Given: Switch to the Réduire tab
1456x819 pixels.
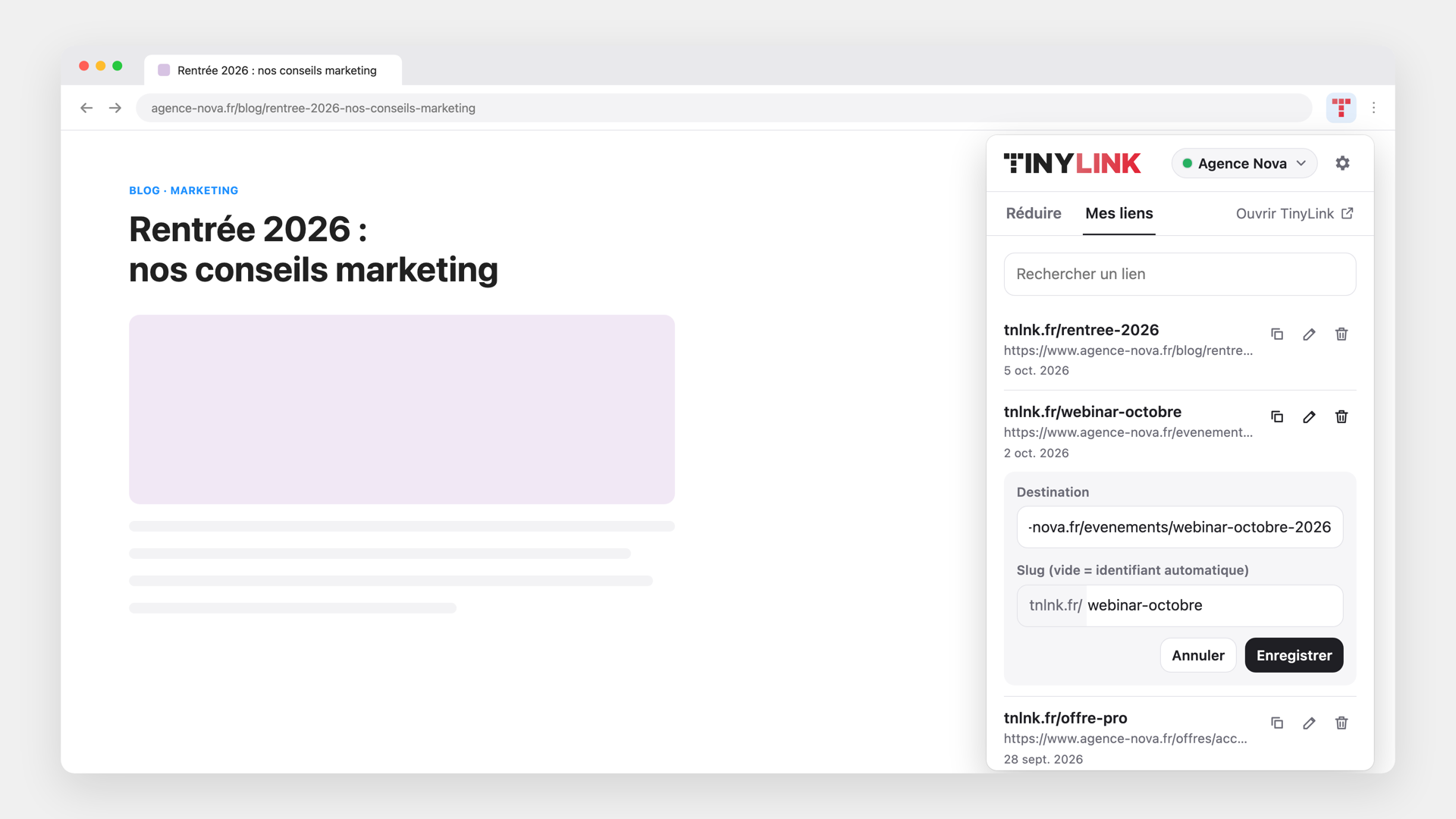Looking at the screenshot, I should pyautogui.click(x=1033, y=213).
